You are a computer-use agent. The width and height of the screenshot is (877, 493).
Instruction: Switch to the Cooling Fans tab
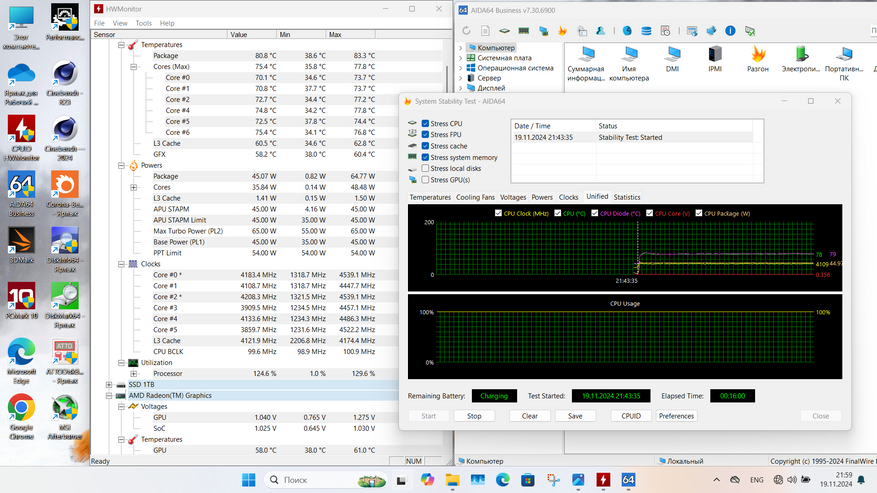click(x=475, y=197)
